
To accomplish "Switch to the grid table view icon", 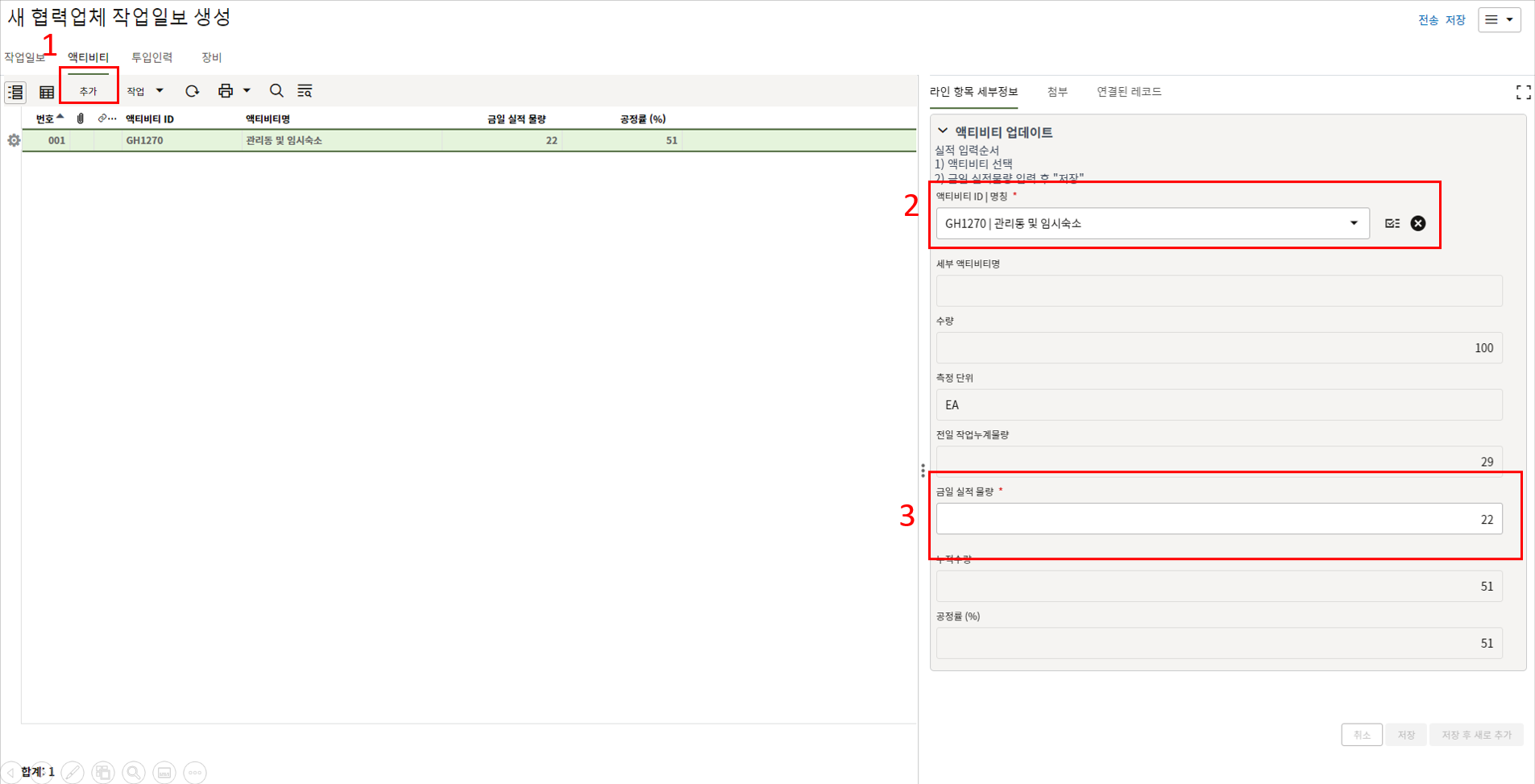I will (x=47, y=93).
